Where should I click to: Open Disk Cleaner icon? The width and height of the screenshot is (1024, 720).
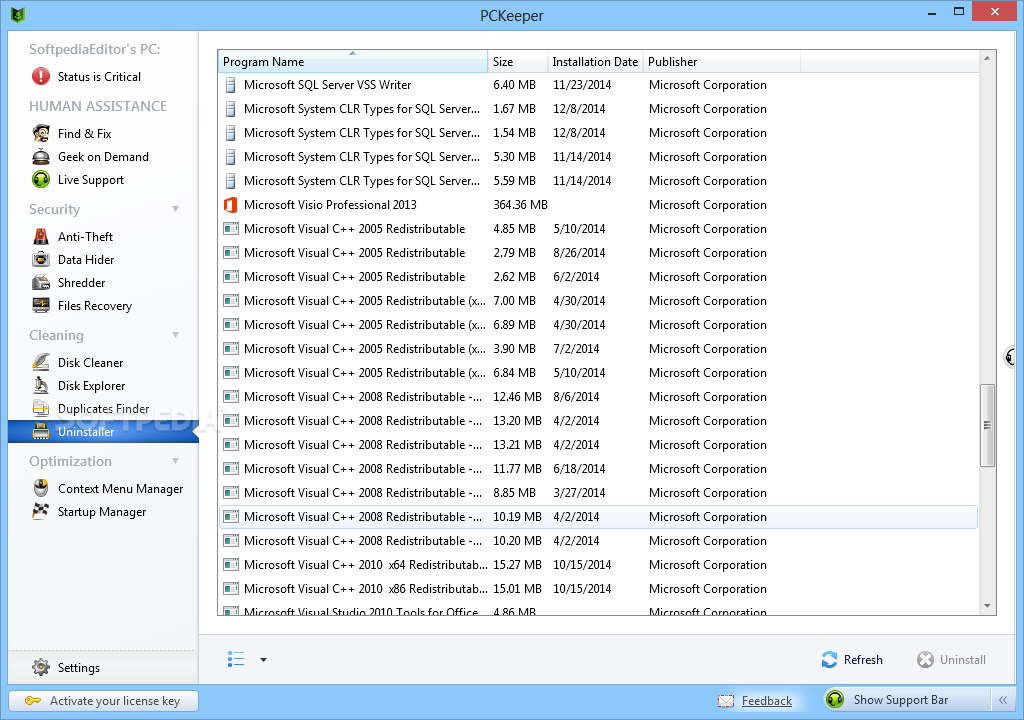(41, 362)
